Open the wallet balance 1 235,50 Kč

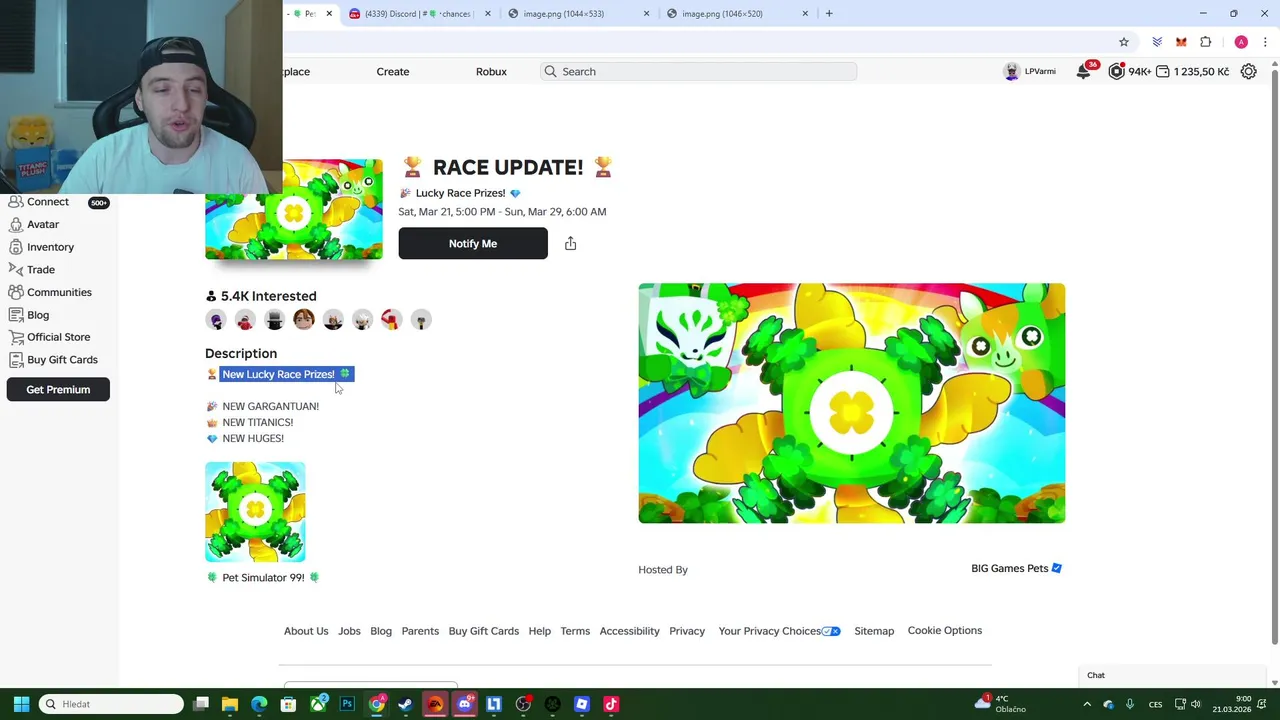tap(1192, 71)
